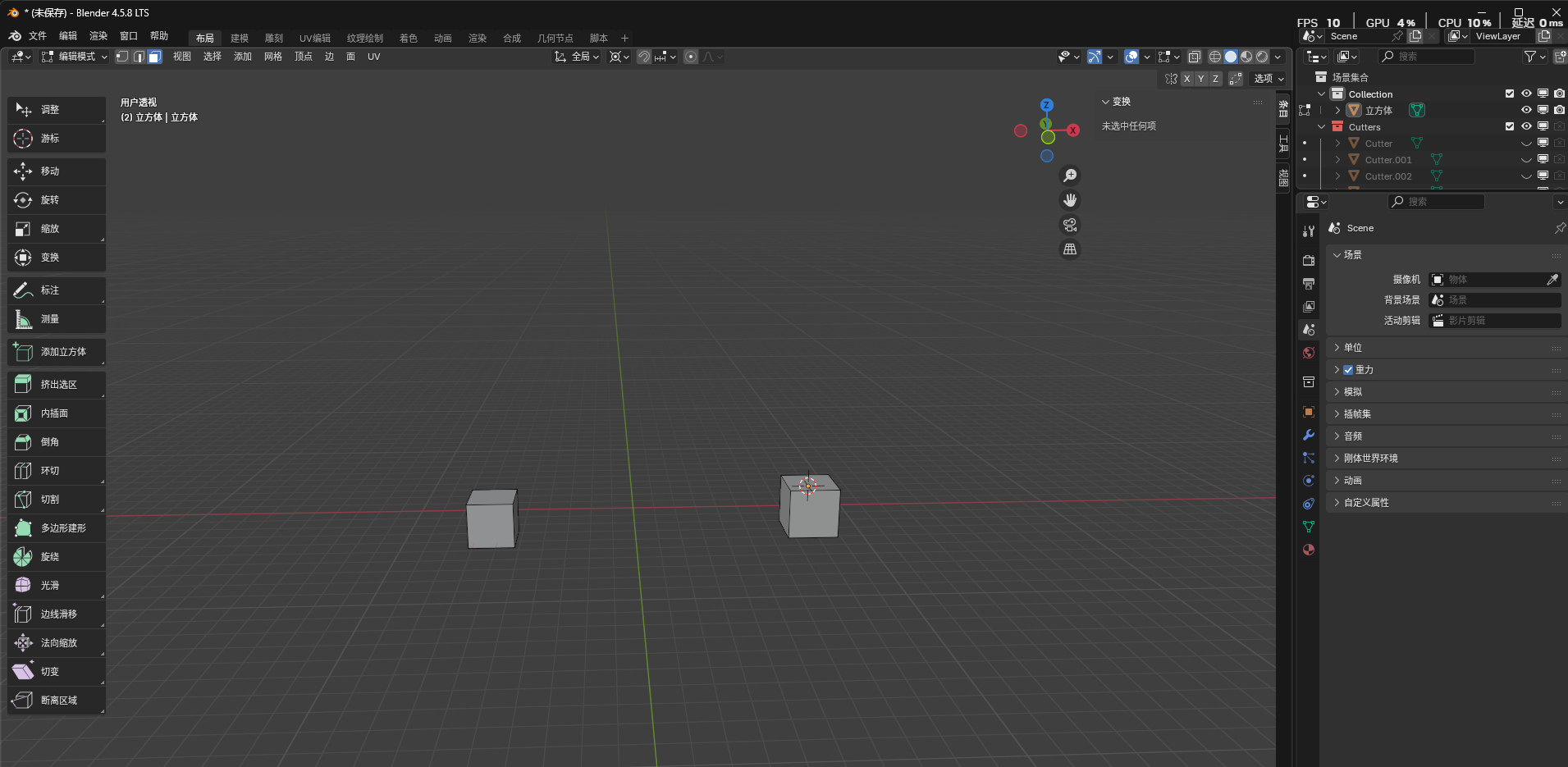The width and height of the screenshot is (1568, 767).
Task: Enable edge select mode
Action: 139,57
